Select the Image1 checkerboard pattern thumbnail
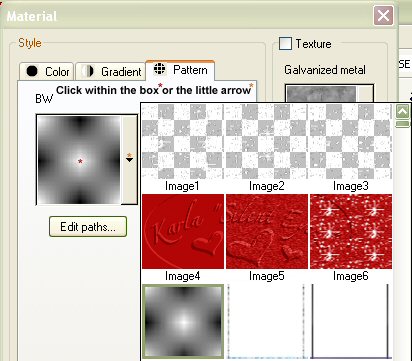Image resolution: width=412 pixels, height=361 pixels. click(x=183, y=141)
